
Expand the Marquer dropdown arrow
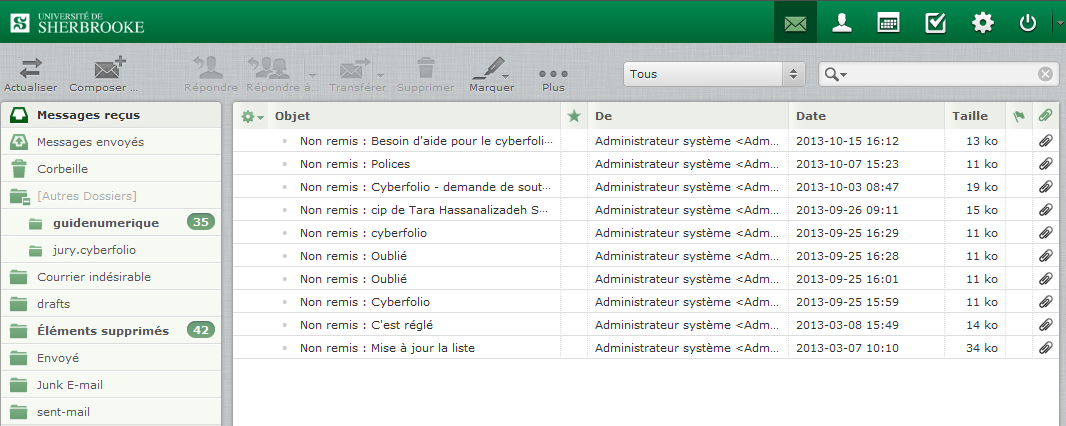(x=506, y=76)
